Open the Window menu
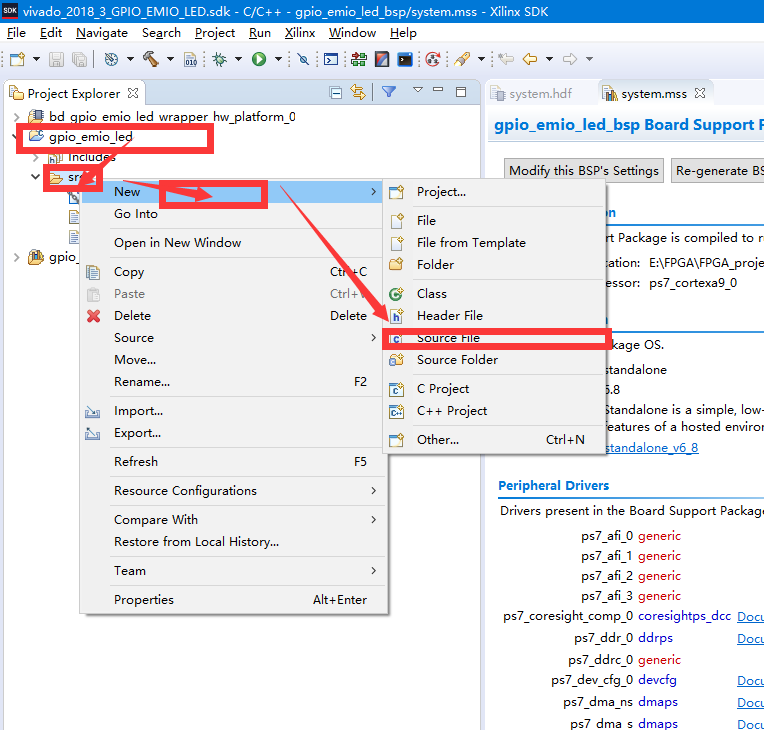 (352, 33)
